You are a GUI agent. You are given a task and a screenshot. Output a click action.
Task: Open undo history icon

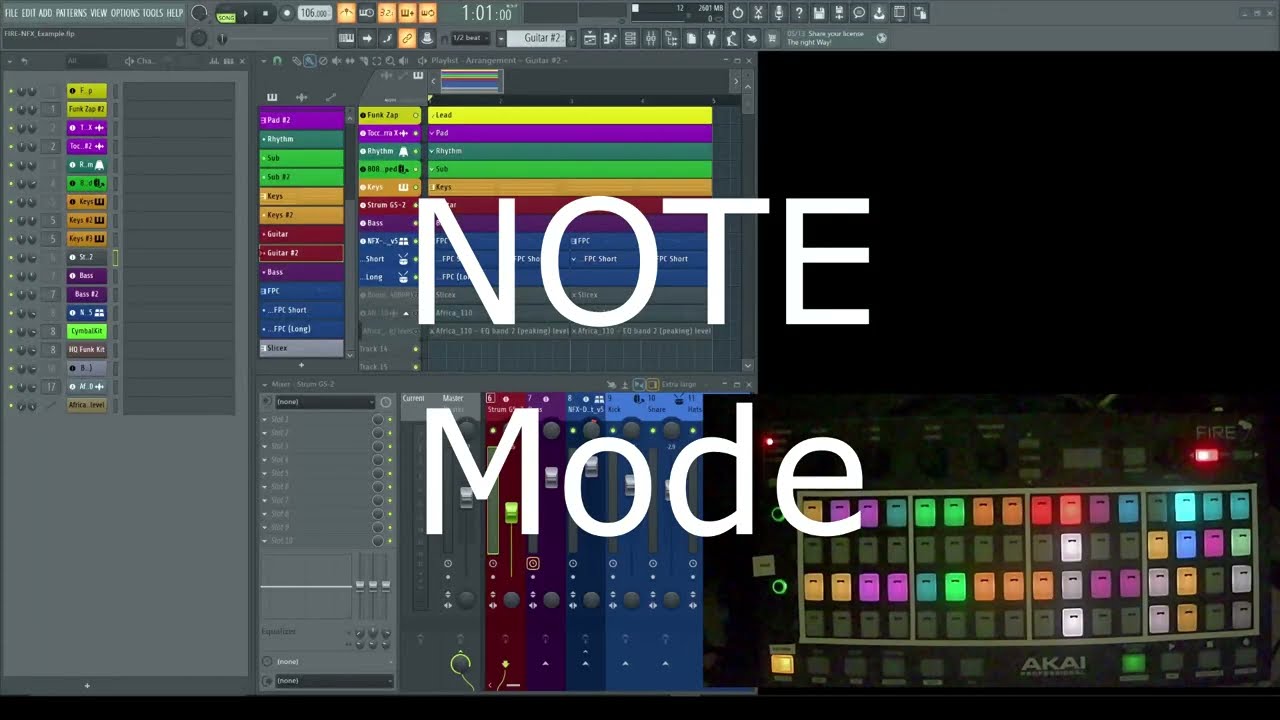[738, 13]
